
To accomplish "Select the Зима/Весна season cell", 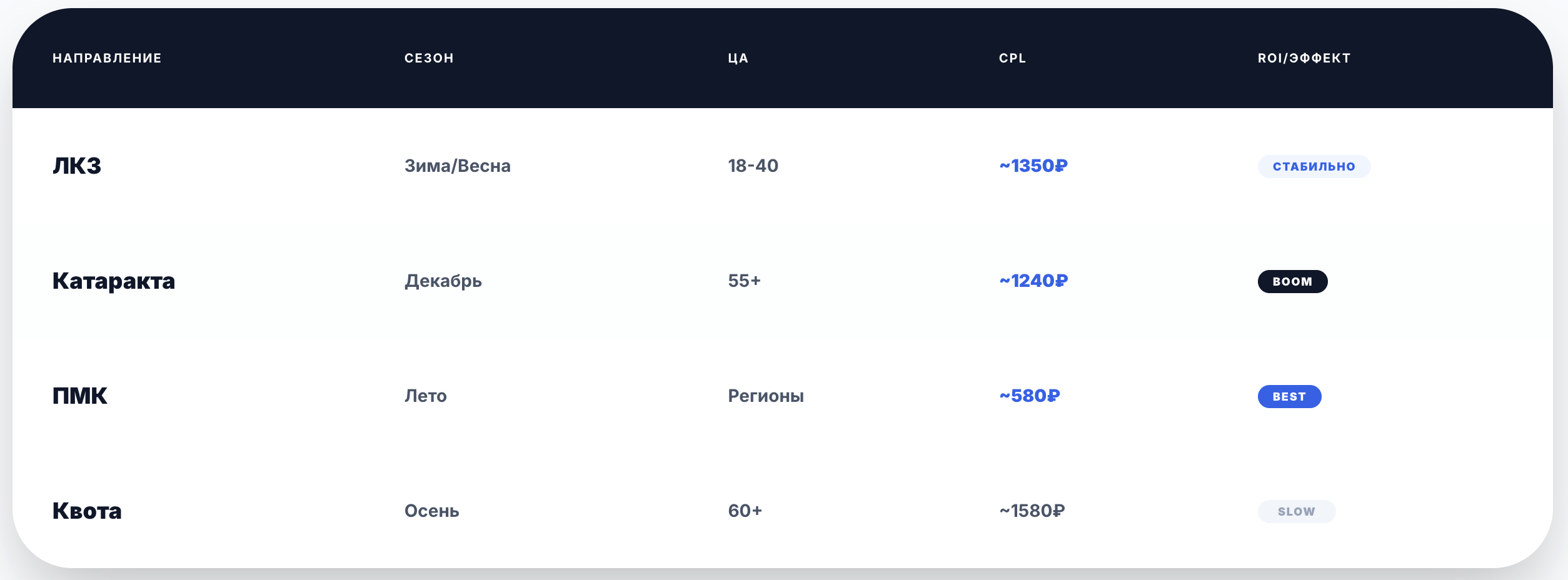I will [x=458, y=166].
